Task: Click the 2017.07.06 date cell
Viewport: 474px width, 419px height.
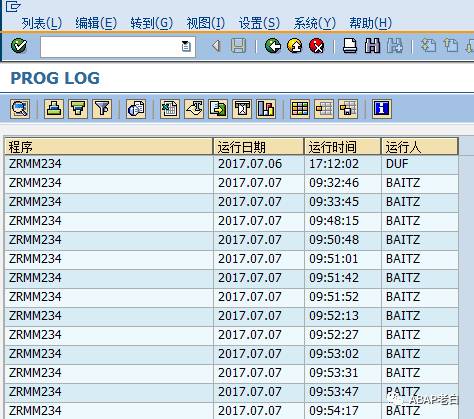Action: pos(259,164)
